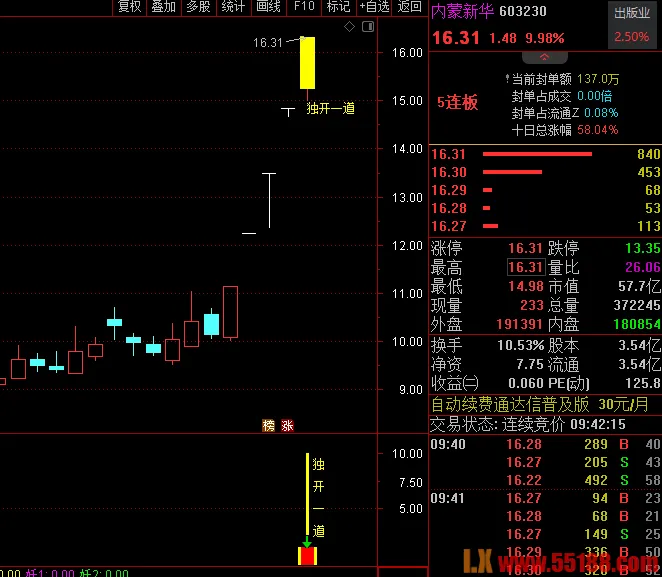Image resolution: width=662 pixels, height=577 pixels.
Task: Open the 统计 statistics tool
Action: tap(233, 7)
